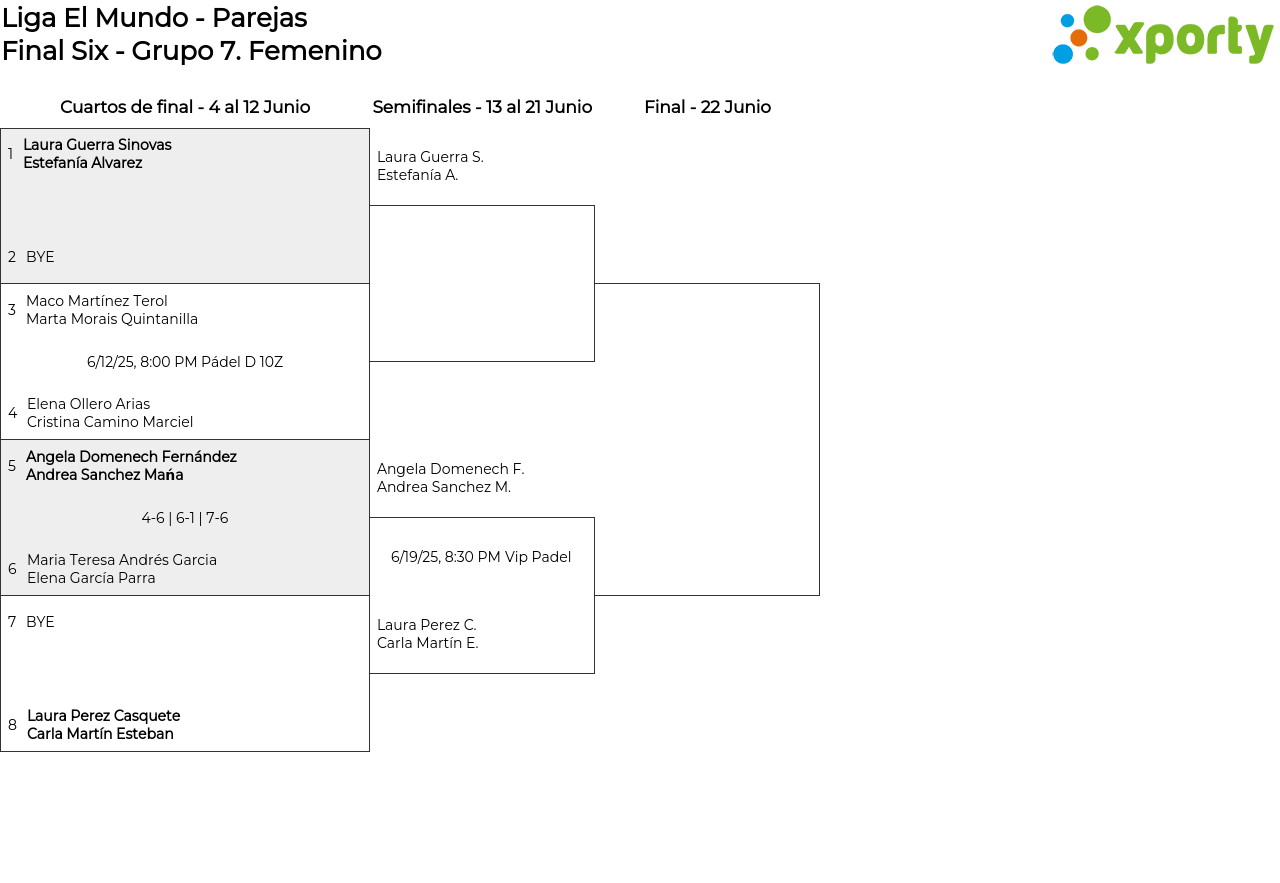
Task: Click the xporty logo
Action: pos(1162,36)
